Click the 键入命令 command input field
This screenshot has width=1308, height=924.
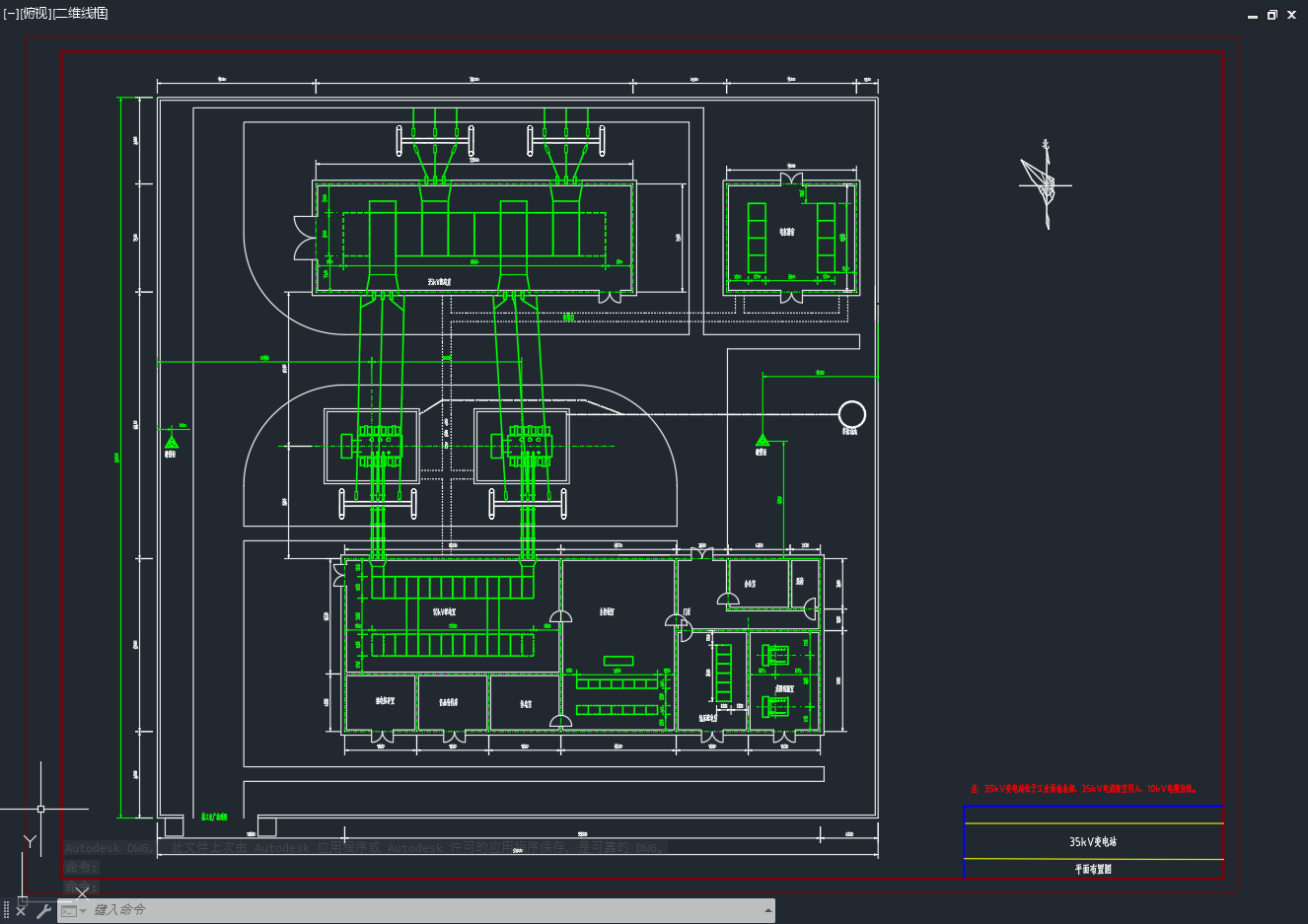pos(424,910)
